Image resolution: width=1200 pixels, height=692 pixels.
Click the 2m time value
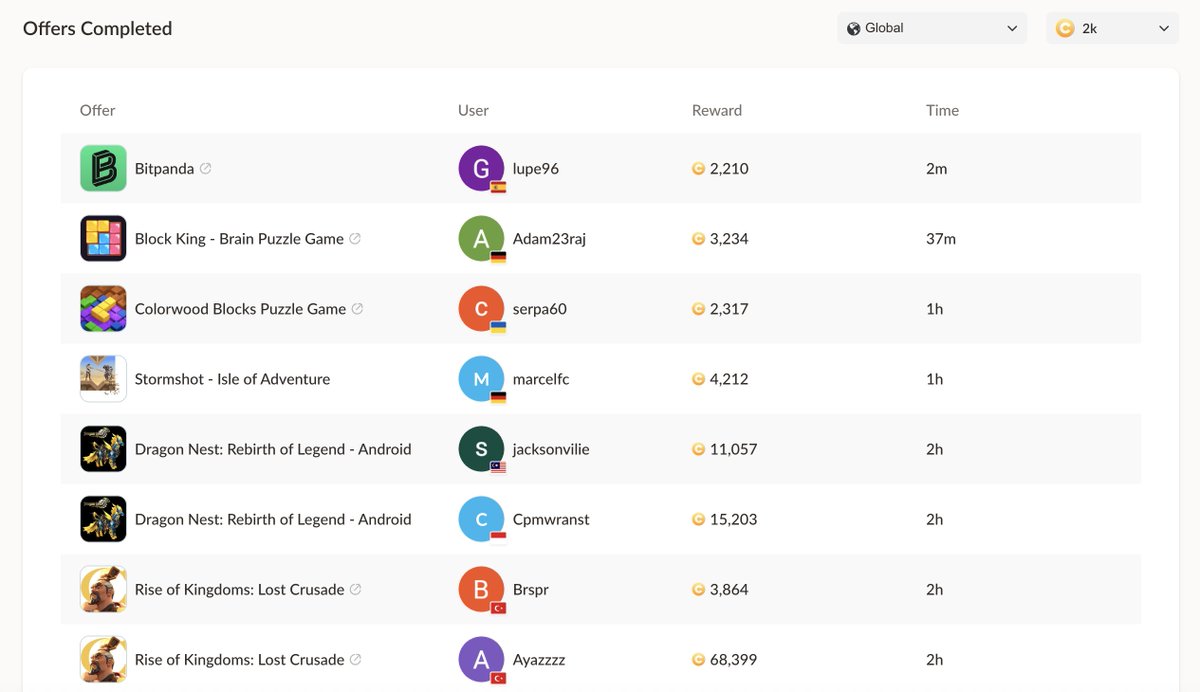click(x=936, y=168)
